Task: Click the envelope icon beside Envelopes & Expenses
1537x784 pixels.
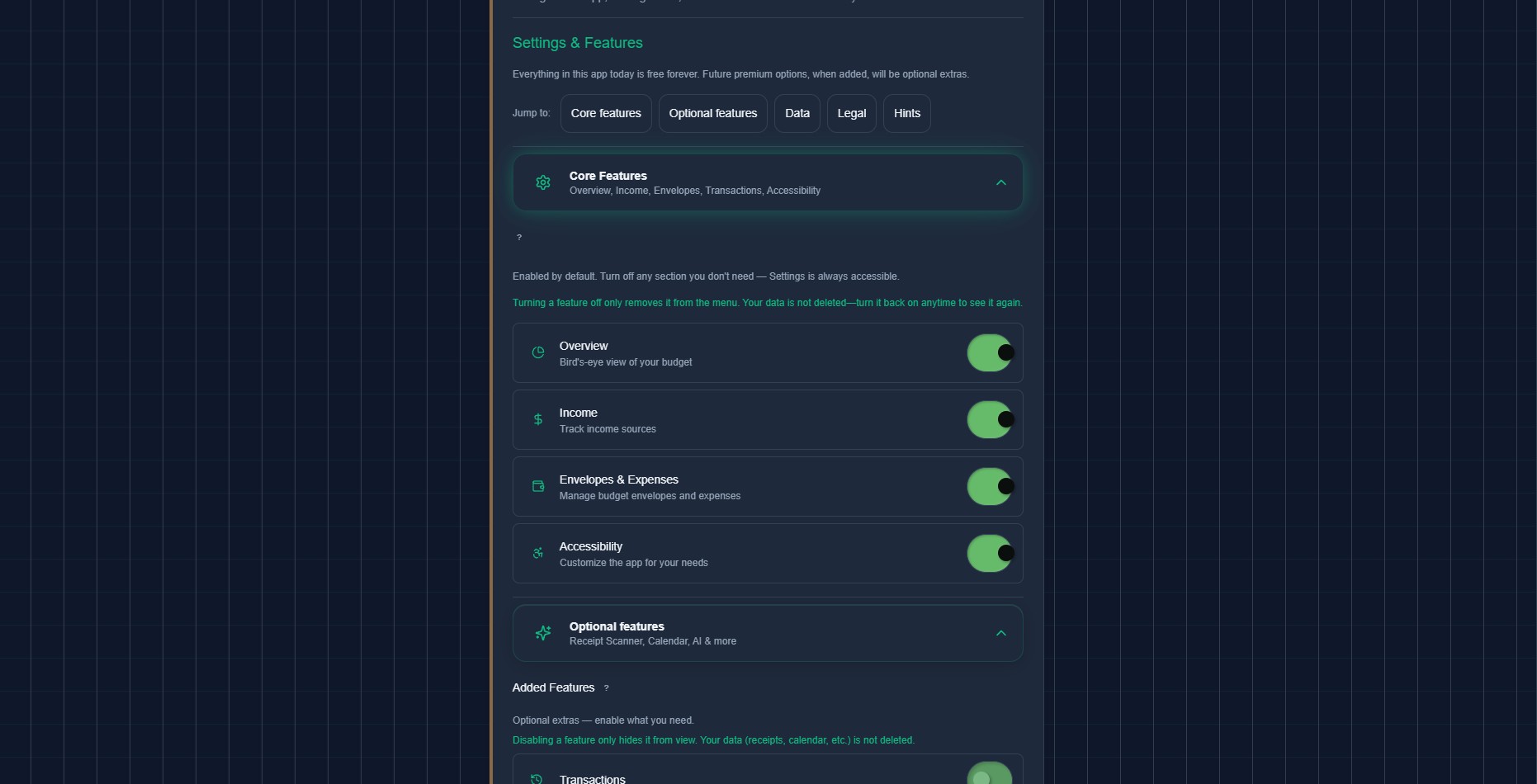Action: (537, 486)
